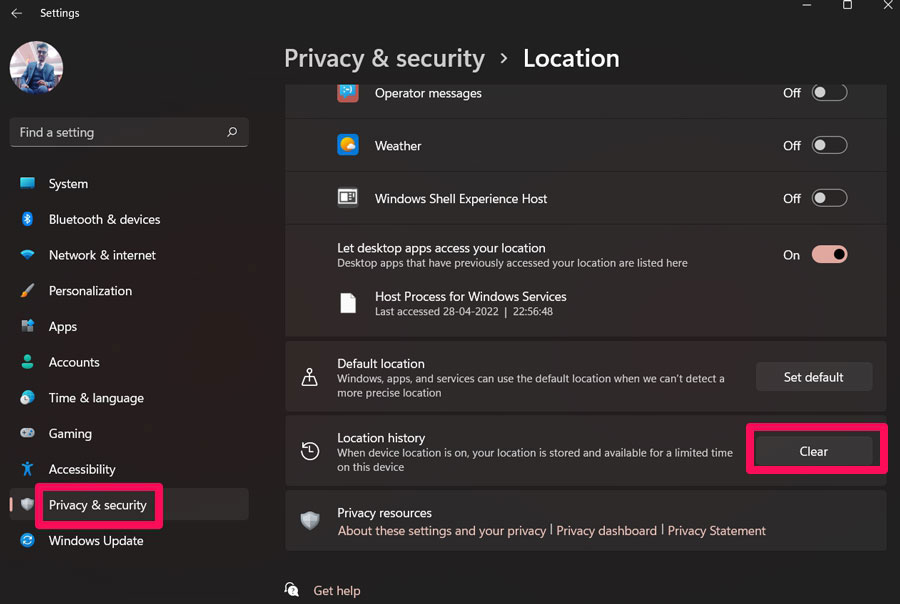Click the Let desktop apps access your location text

point(441,248)
